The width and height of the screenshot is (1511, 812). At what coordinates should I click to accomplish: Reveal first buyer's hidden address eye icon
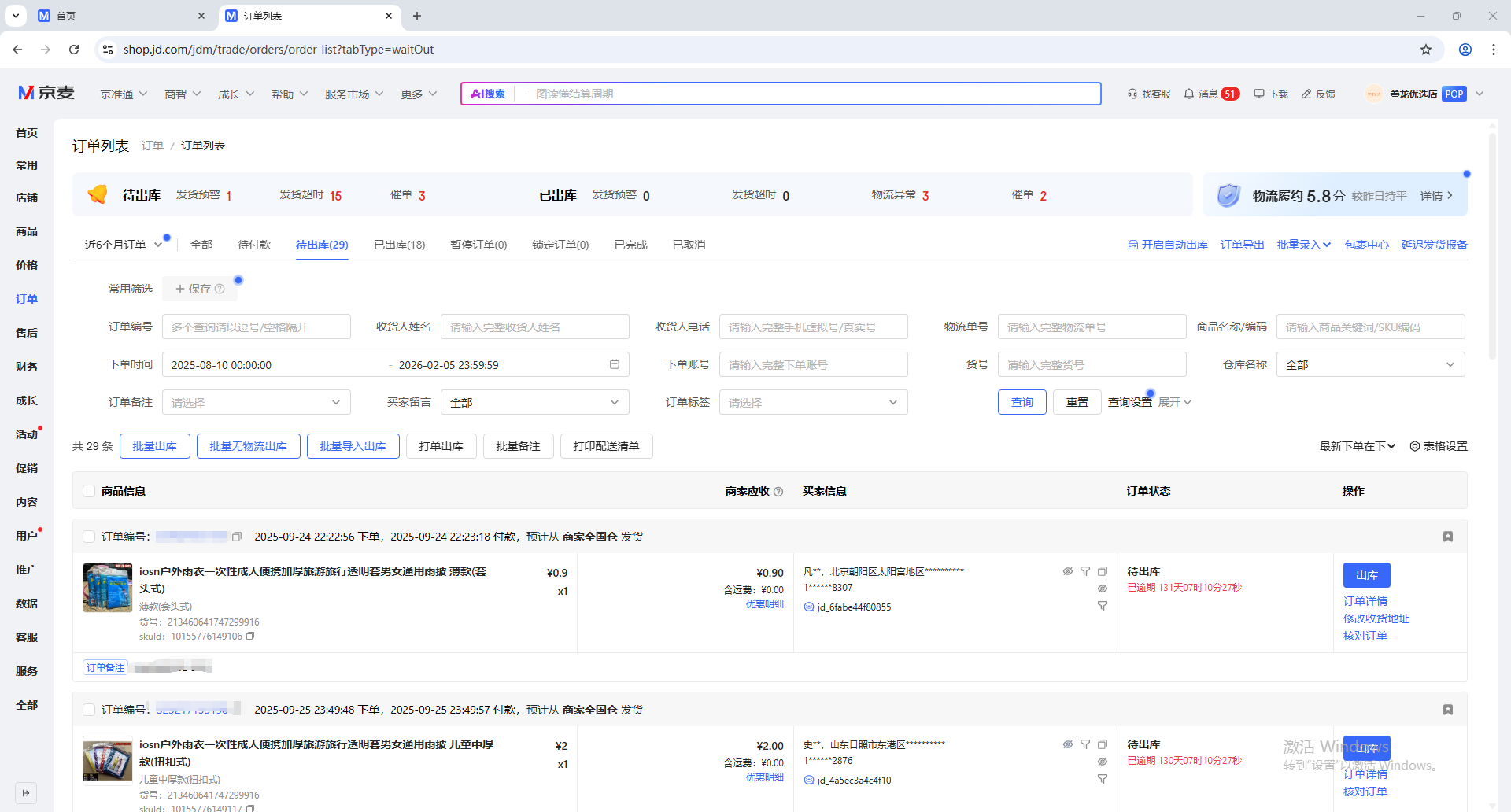click(x=1068, y=571)
